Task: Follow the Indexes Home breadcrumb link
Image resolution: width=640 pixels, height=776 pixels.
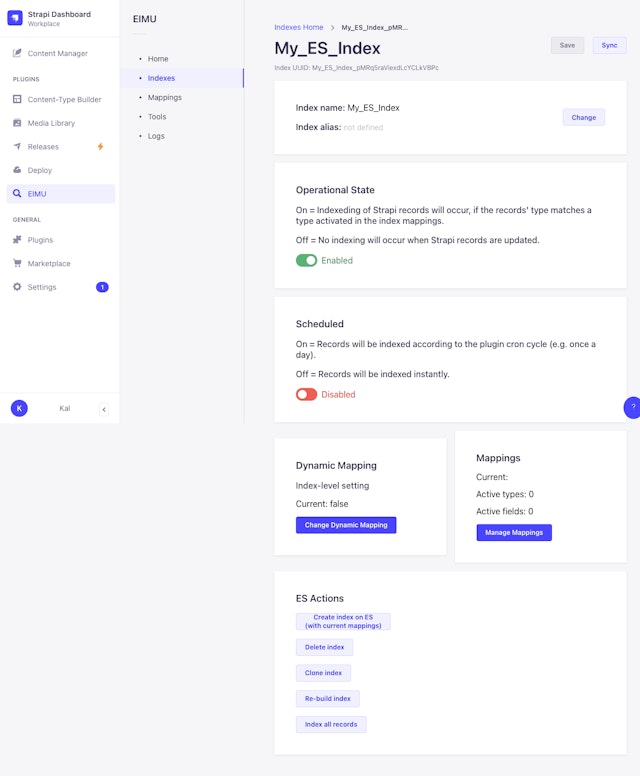Action: tap(299, 27)
